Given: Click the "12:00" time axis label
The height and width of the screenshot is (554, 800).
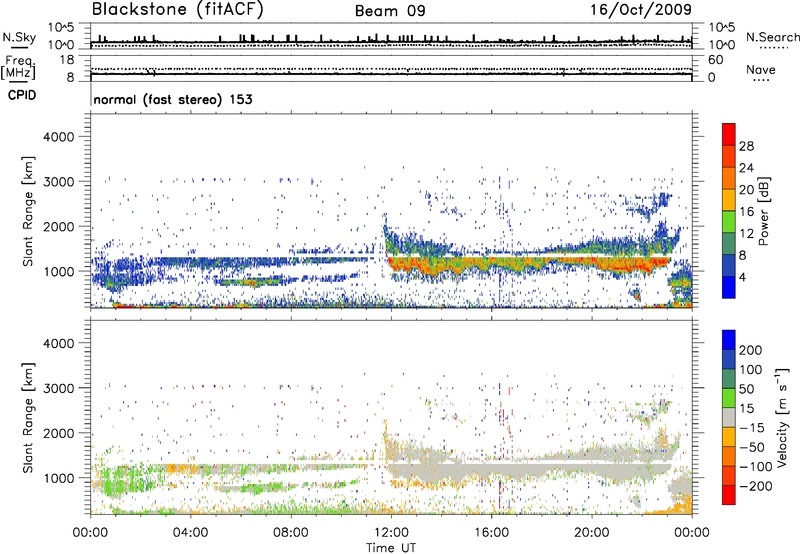Looking at the screenshot, I should click(x=391, y=533).
